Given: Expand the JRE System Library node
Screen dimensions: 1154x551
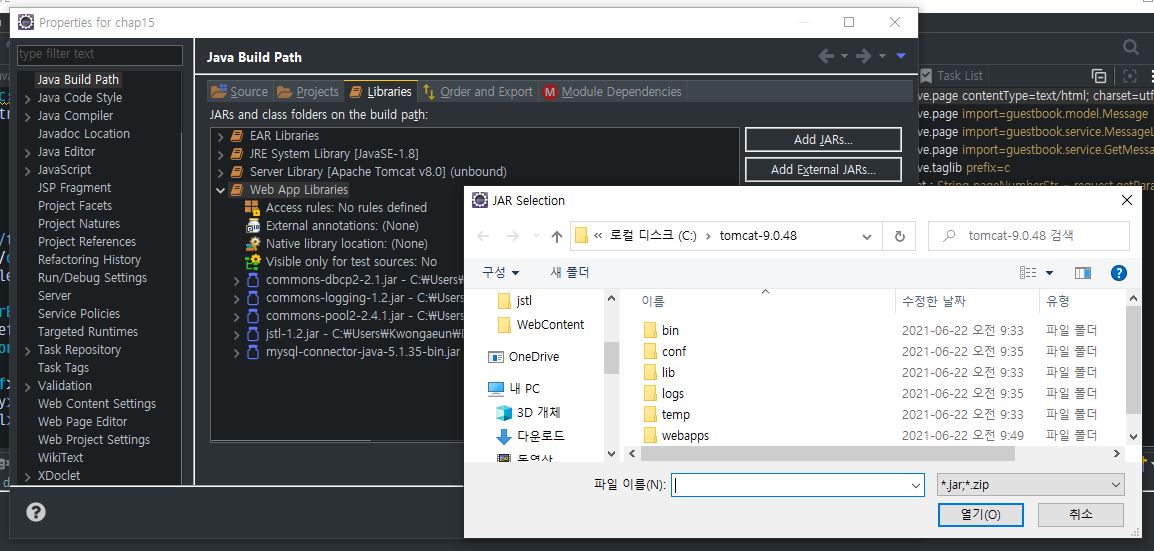Looking at the screenshot, I should [x=220, y=154].
